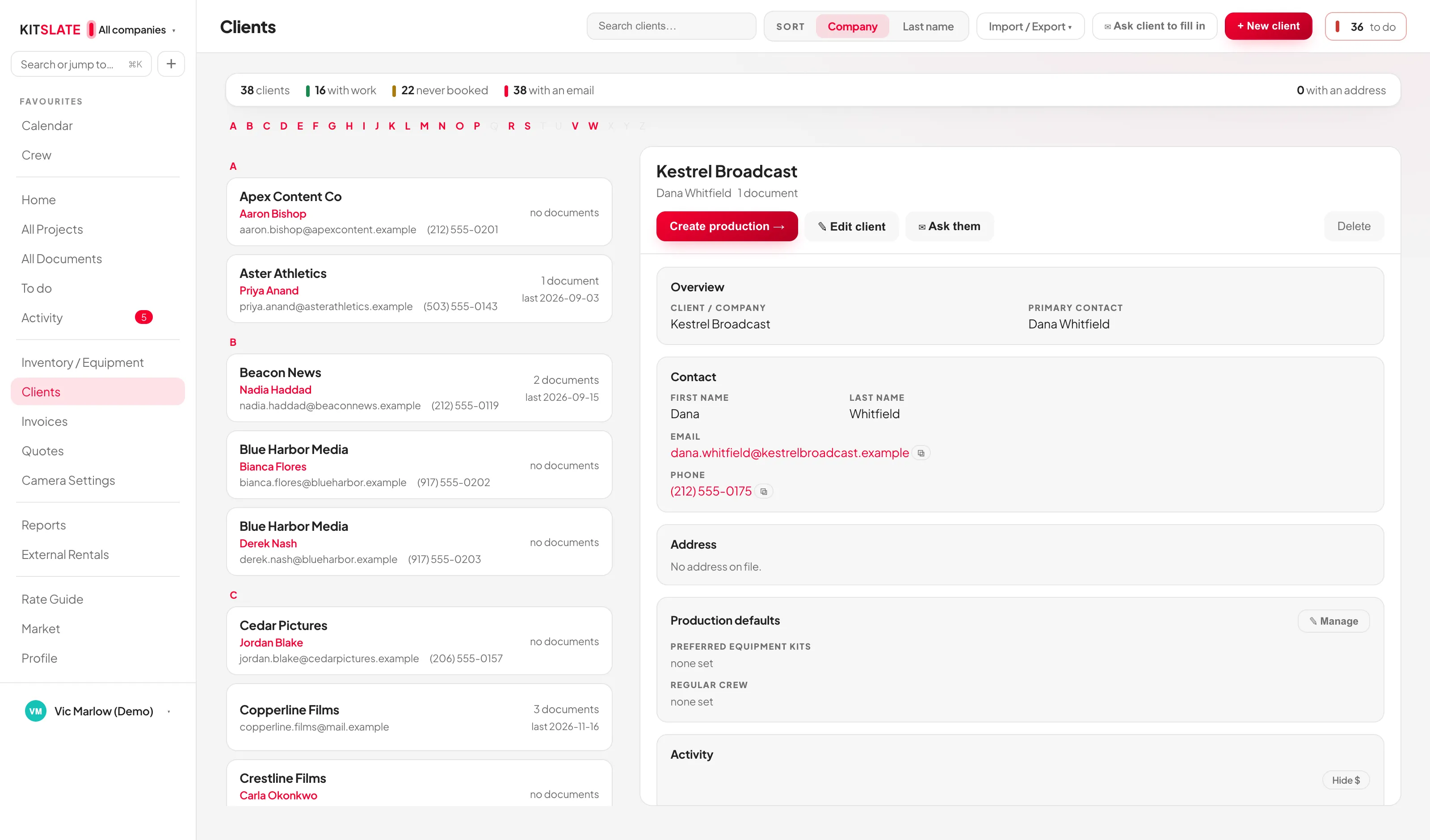Click Edit client button
Image resolution: width=1430 pixels, height=840 pixels.
(851, 226)
